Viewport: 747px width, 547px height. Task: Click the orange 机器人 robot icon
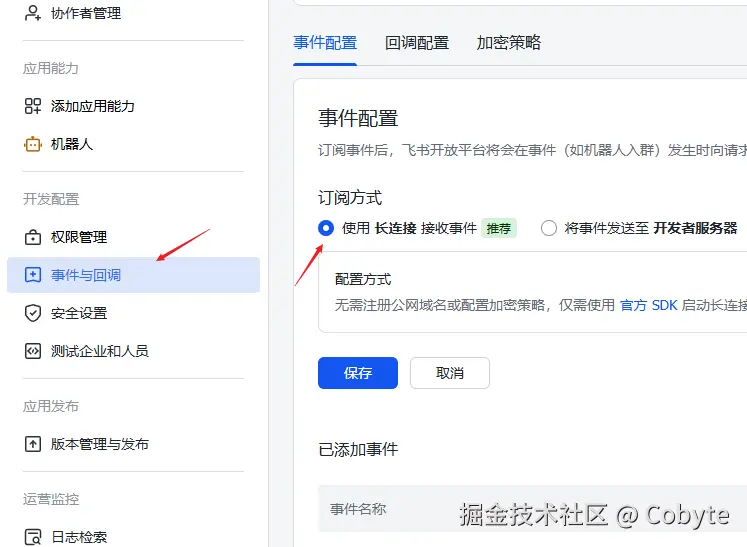(x=32, y=144)
